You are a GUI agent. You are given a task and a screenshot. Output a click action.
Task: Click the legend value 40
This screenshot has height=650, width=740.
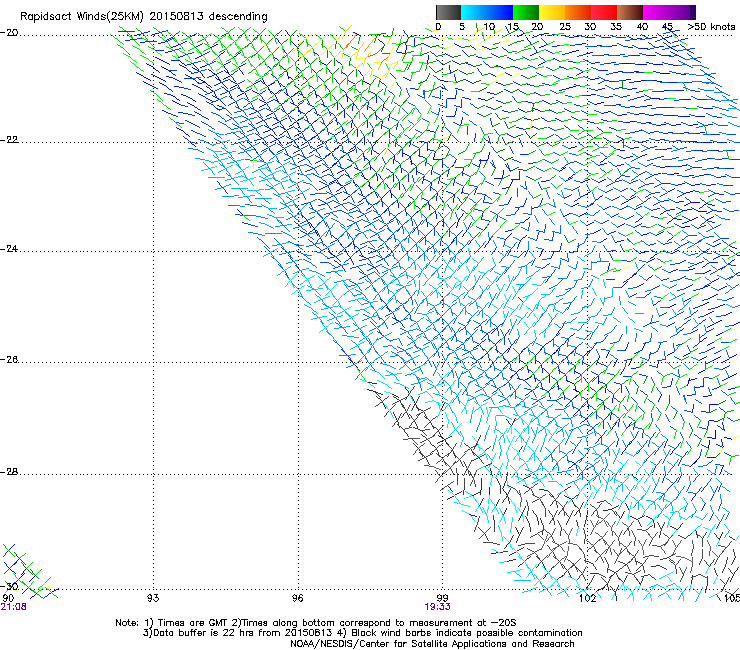[x=642, y=27]
